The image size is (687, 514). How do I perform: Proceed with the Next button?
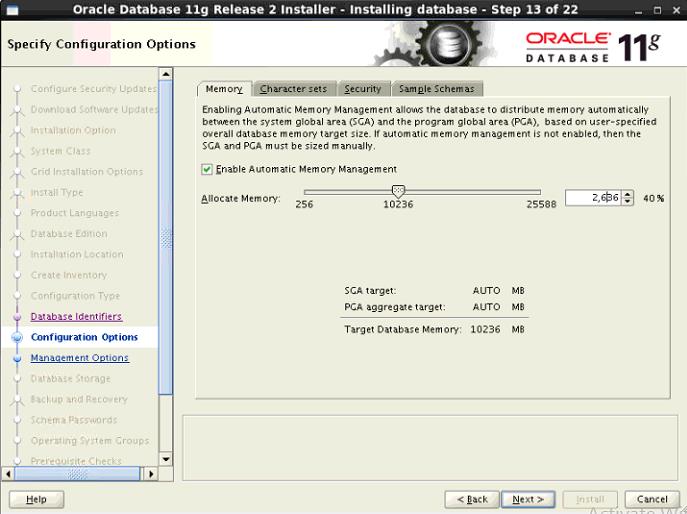pos(528,499)
